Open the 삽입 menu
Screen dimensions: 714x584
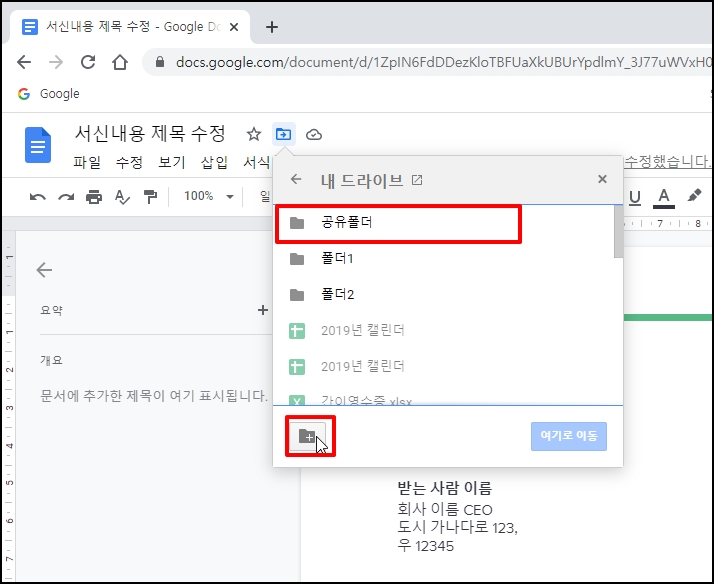(214, 162)
